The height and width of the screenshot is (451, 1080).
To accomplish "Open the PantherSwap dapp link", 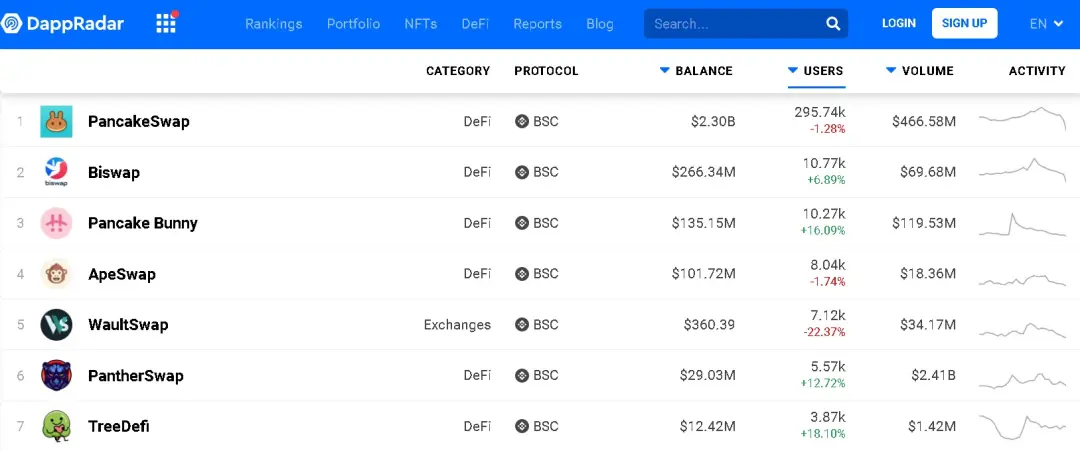I will (136, 376).
